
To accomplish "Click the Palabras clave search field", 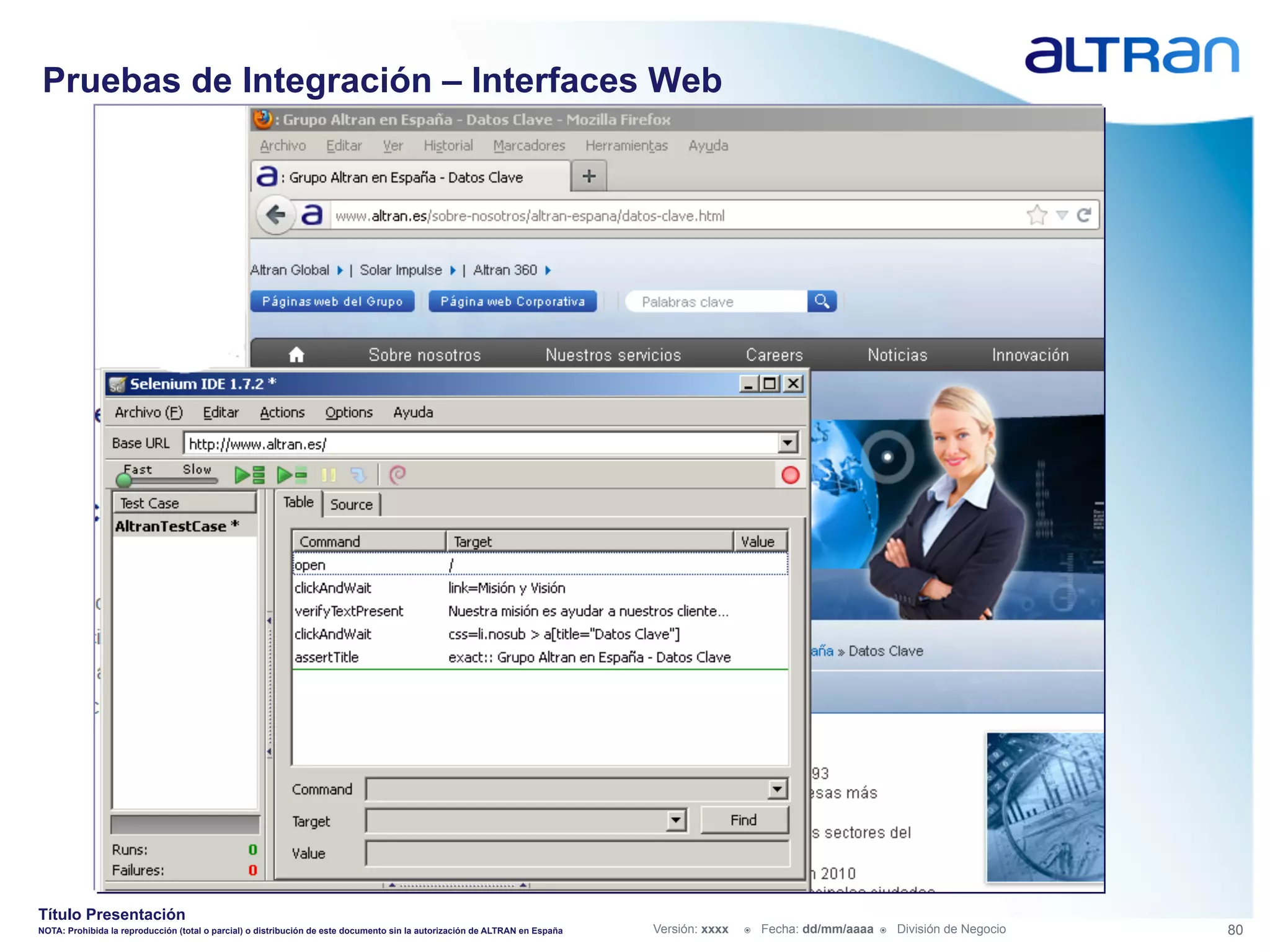I will (716, 301).
